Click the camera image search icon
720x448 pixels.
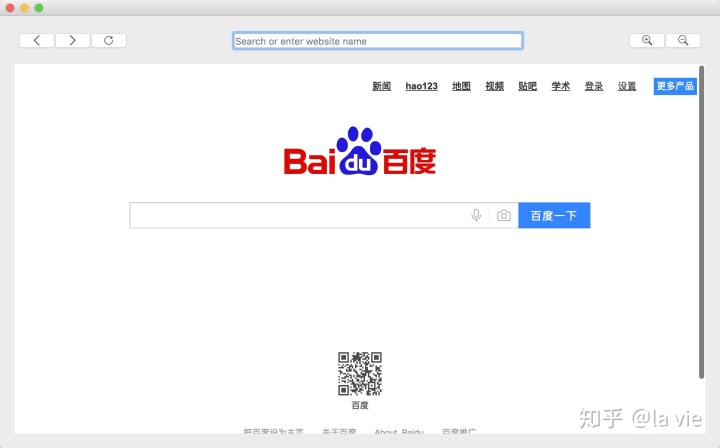click(x=504, y=215)
